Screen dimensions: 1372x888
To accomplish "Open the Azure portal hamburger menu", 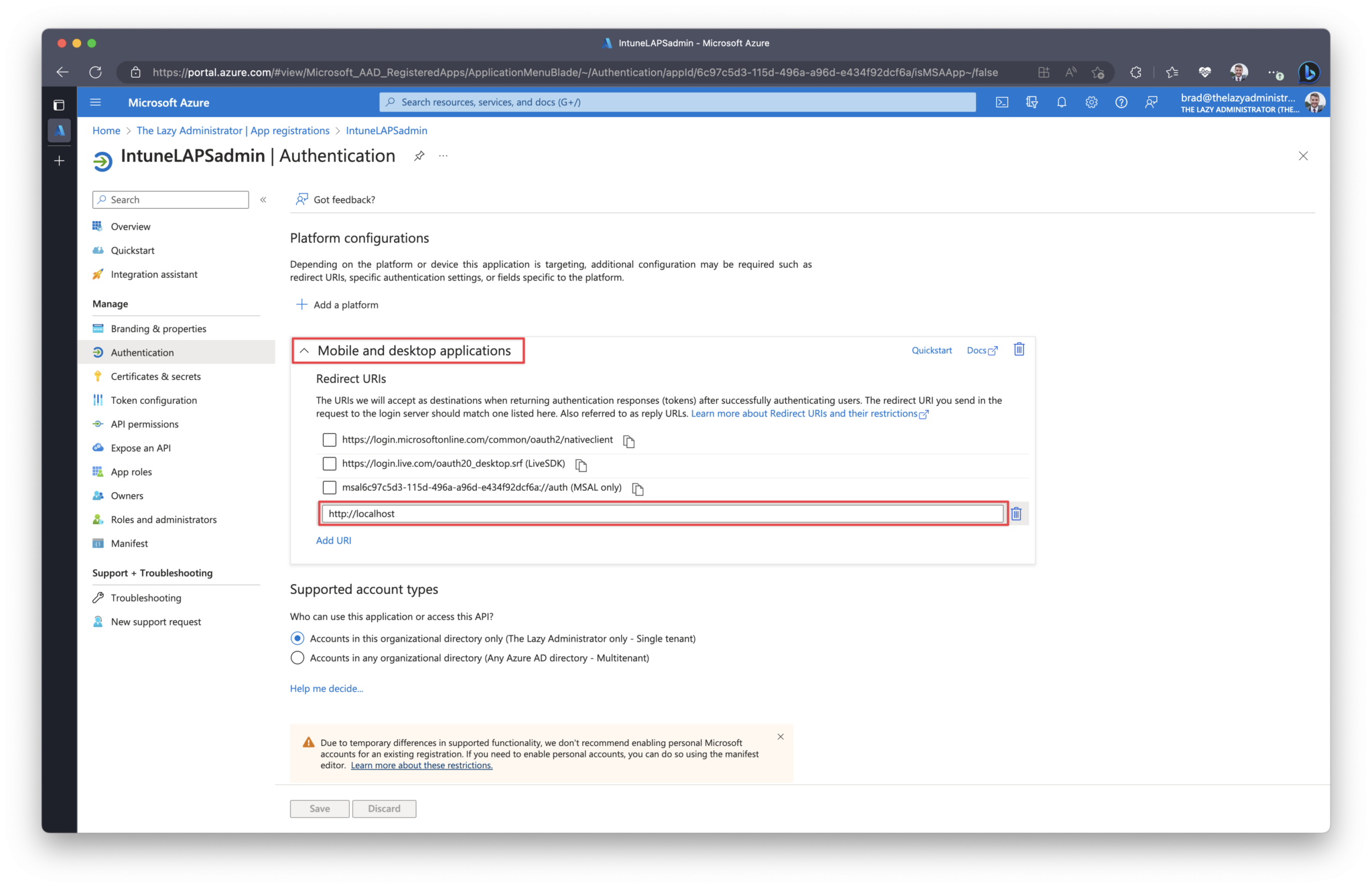I will (x=95, y=102).
